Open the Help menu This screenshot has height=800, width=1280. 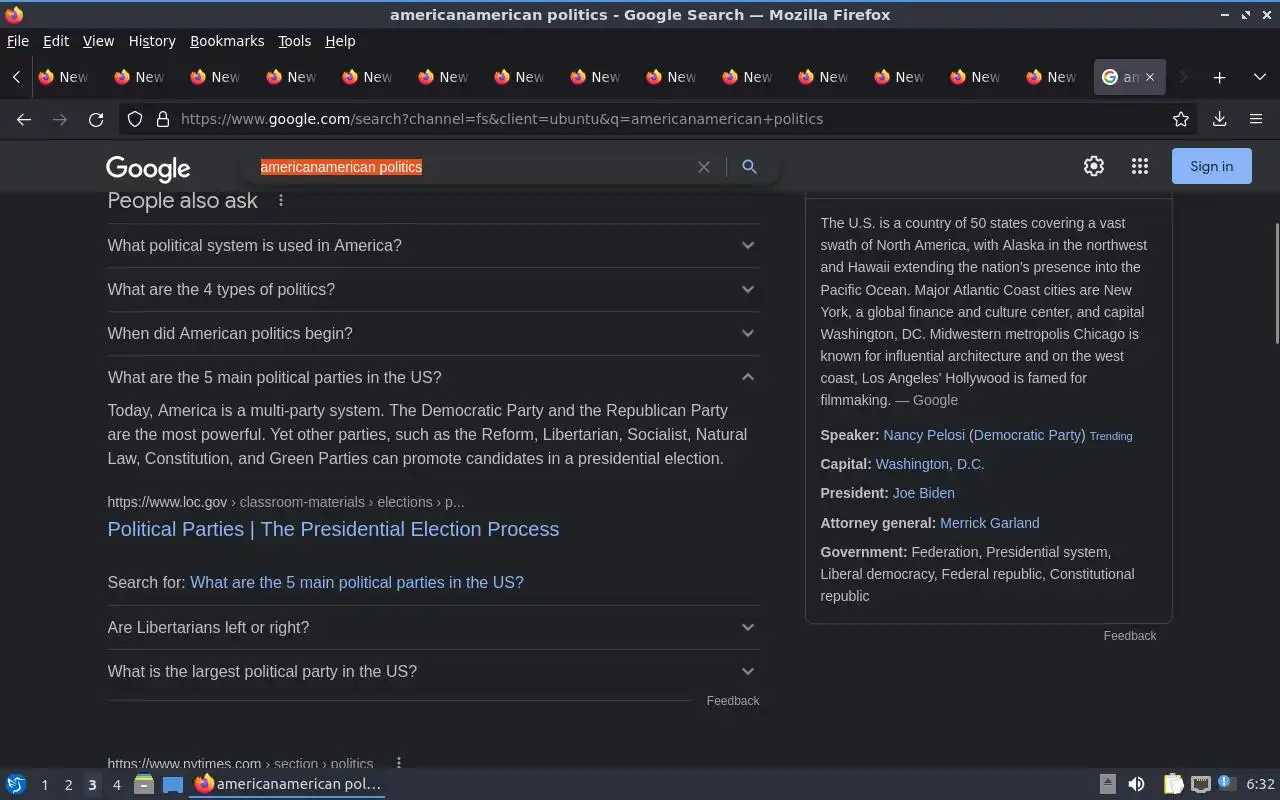[340, 41]
